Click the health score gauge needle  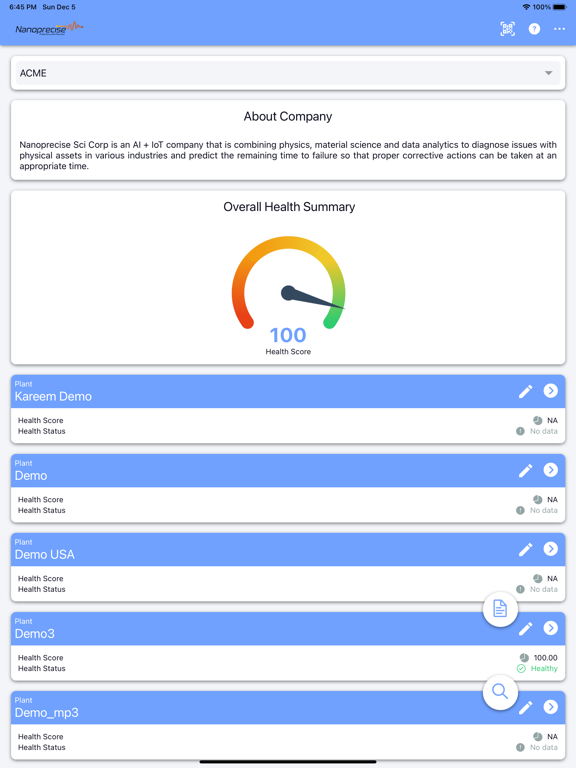coord(312,298)
